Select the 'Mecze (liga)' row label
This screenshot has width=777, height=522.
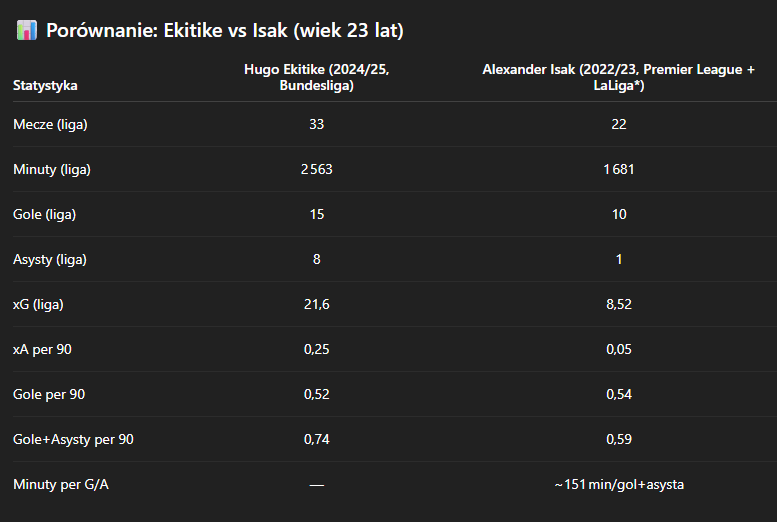(51, 124)
